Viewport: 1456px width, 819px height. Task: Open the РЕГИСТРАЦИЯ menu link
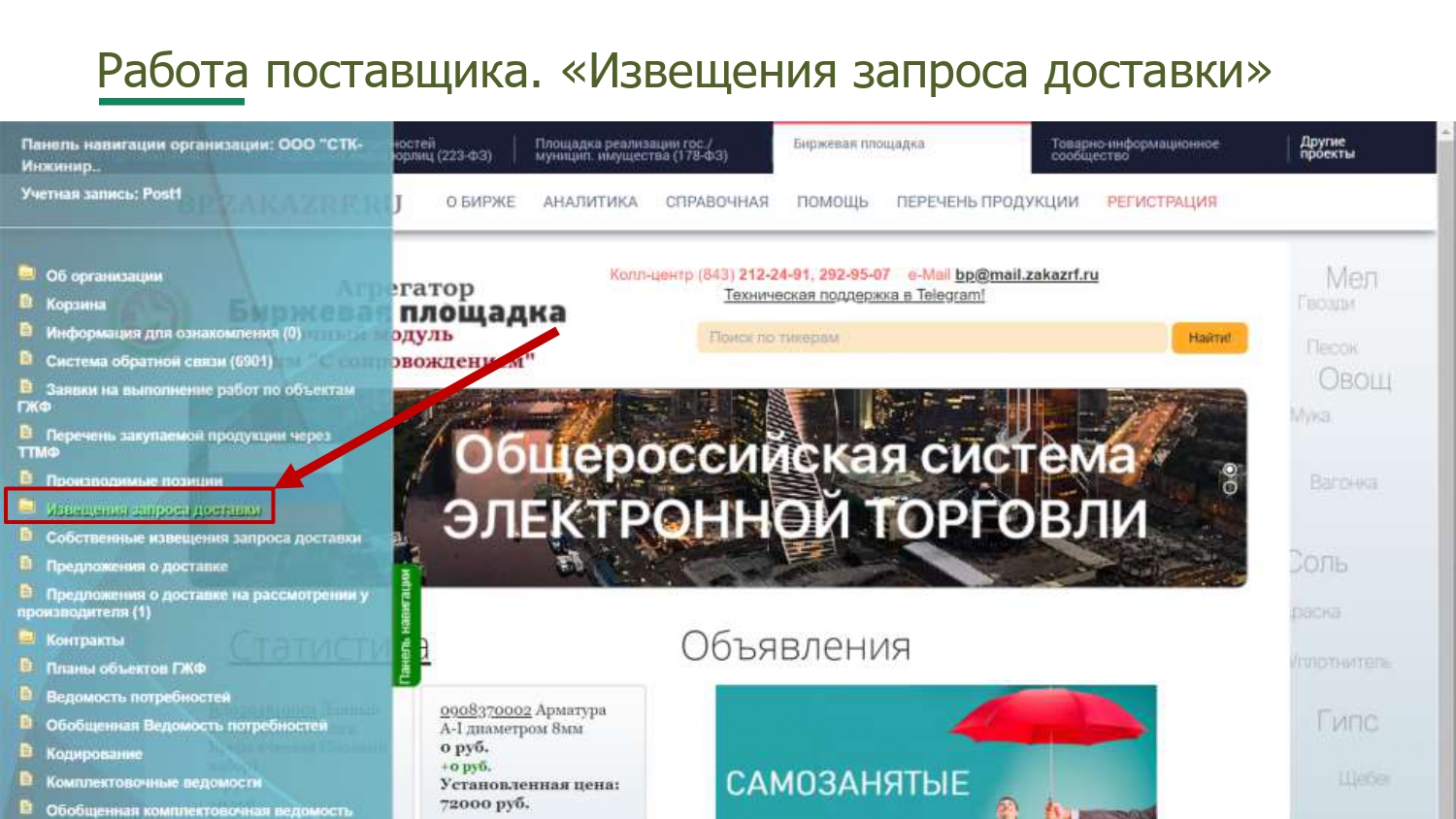pos(1161,202)
